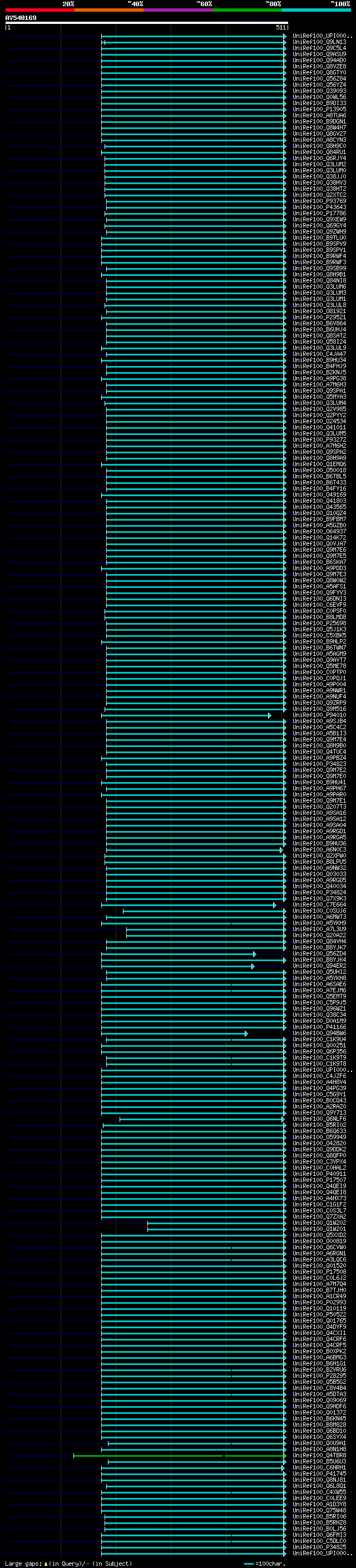Click UniRef100_Q4TBR8 label
The height and width of the screenshot is (1568, 356).
coord(319,1456)
